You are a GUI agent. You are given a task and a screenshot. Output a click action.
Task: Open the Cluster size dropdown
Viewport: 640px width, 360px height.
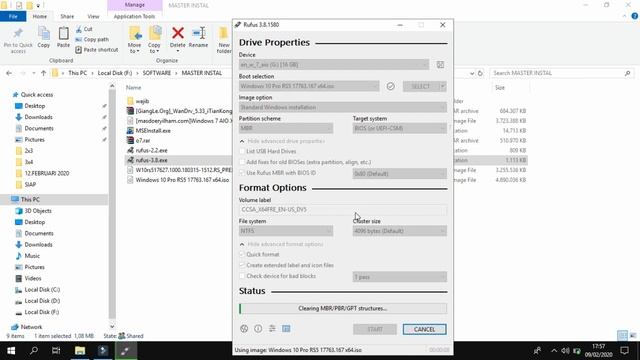click(400, 231)
